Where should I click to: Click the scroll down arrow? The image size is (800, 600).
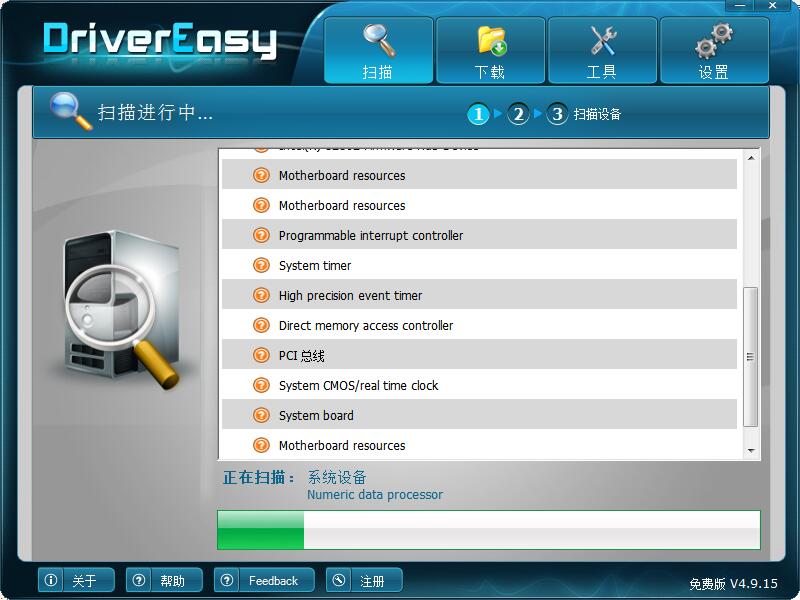[751, 450]
